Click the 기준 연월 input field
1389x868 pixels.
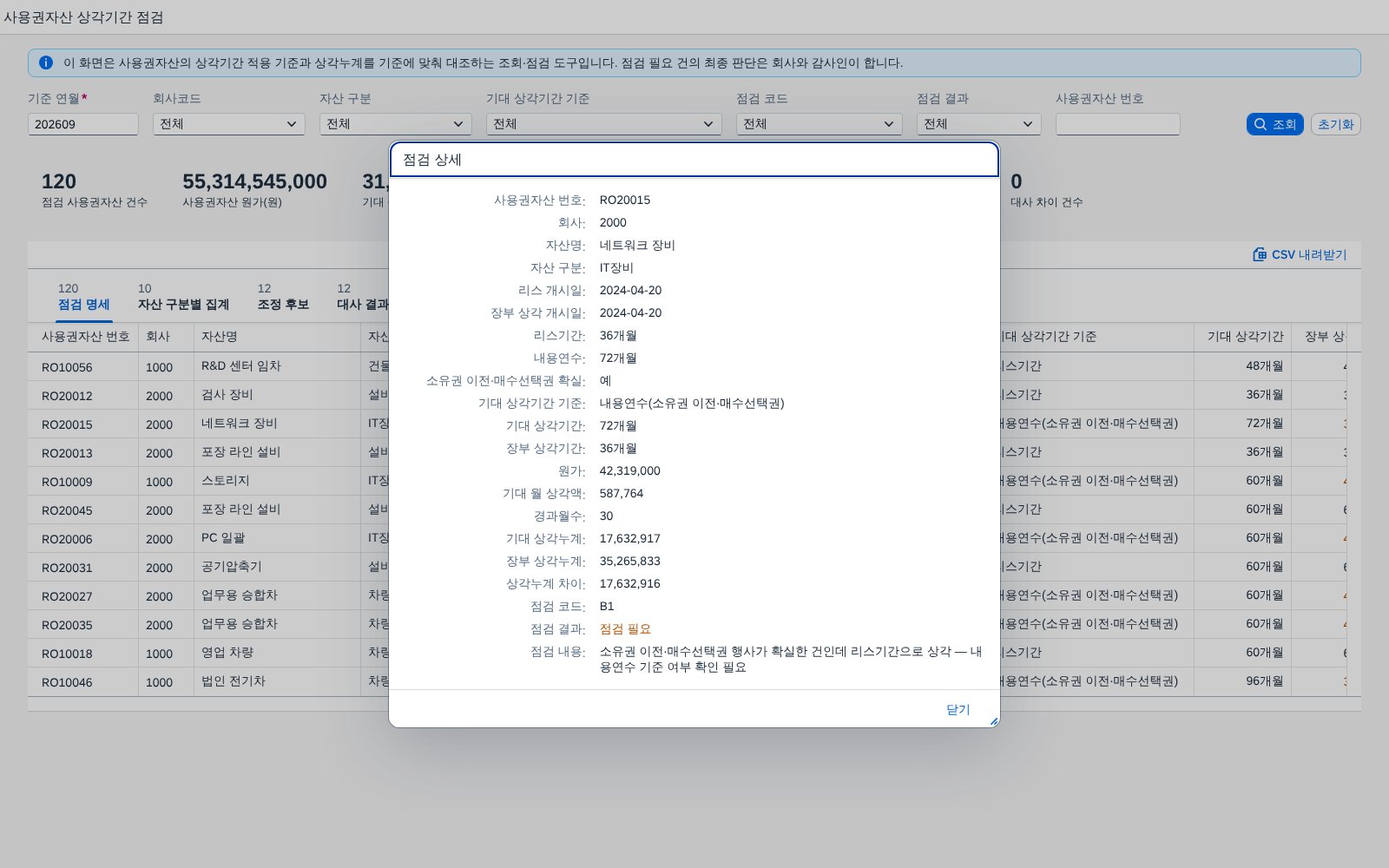pyautogui.click(x=83, y=124)
